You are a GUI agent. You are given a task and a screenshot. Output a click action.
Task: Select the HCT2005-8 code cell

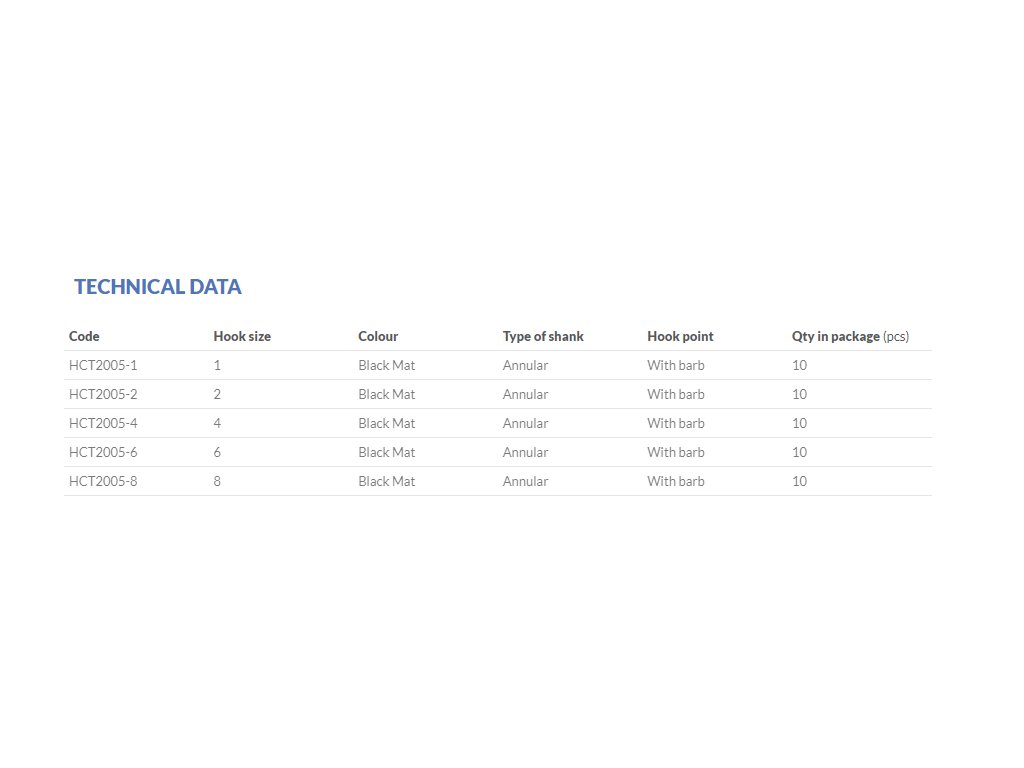pos(103,481)
